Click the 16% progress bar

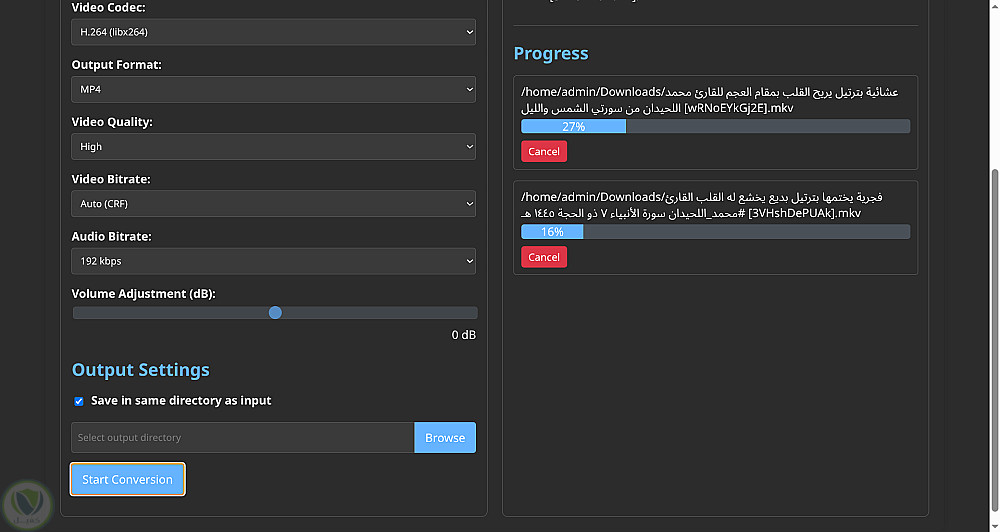coord(715,232)
